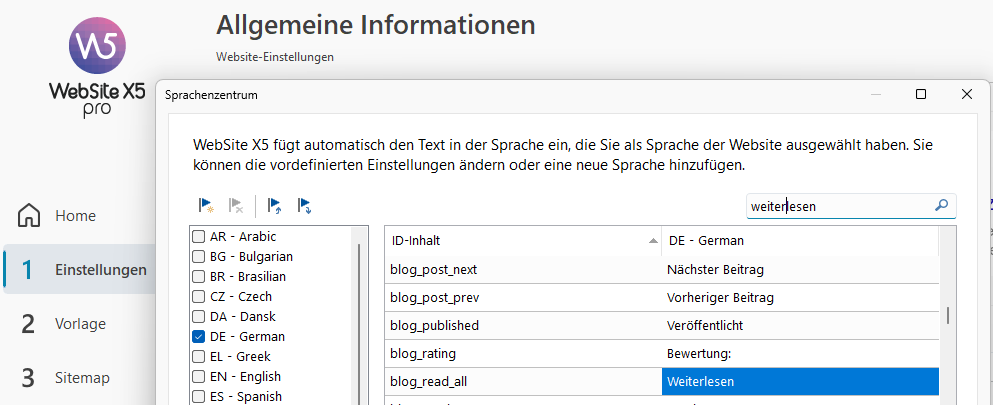Select the blog_post_next row

pos(522,269)
